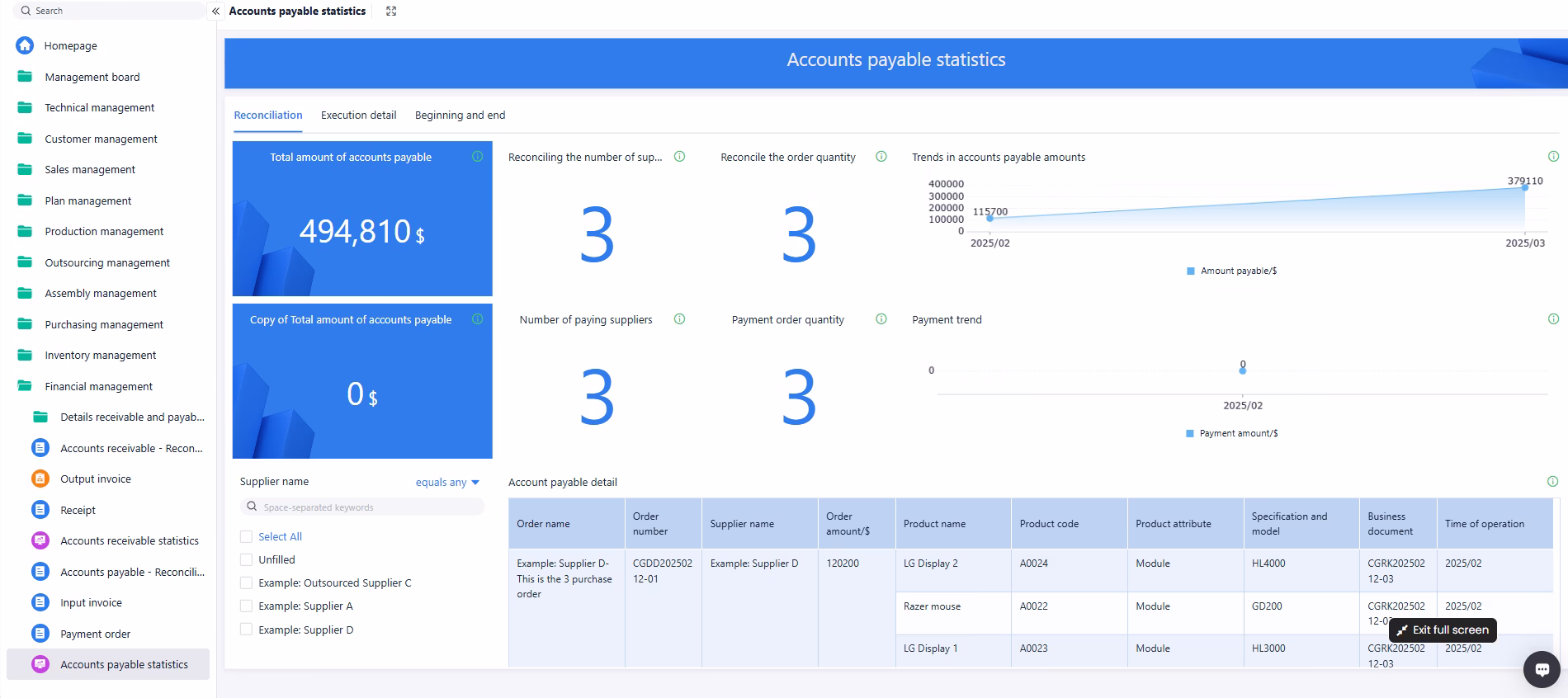This screenshot has width=1568, height=698.
Task: Enable the Unfilled filter checkbox
Action: pos(246,559)
